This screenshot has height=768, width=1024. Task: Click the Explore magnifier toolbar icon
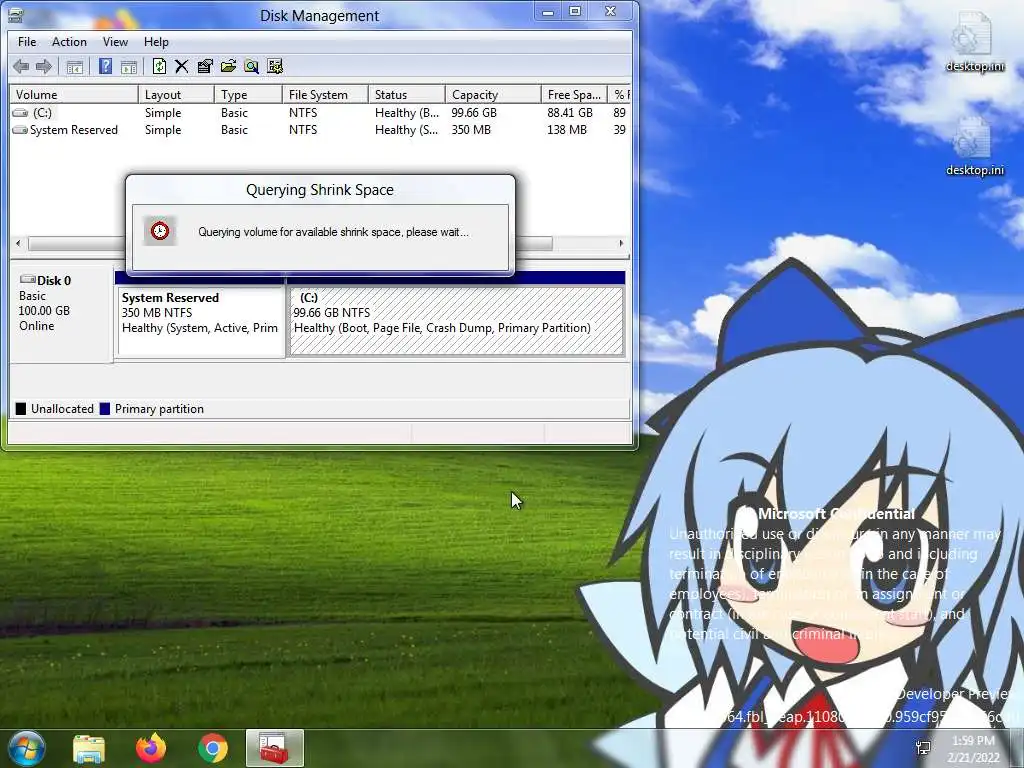(251, 66)
